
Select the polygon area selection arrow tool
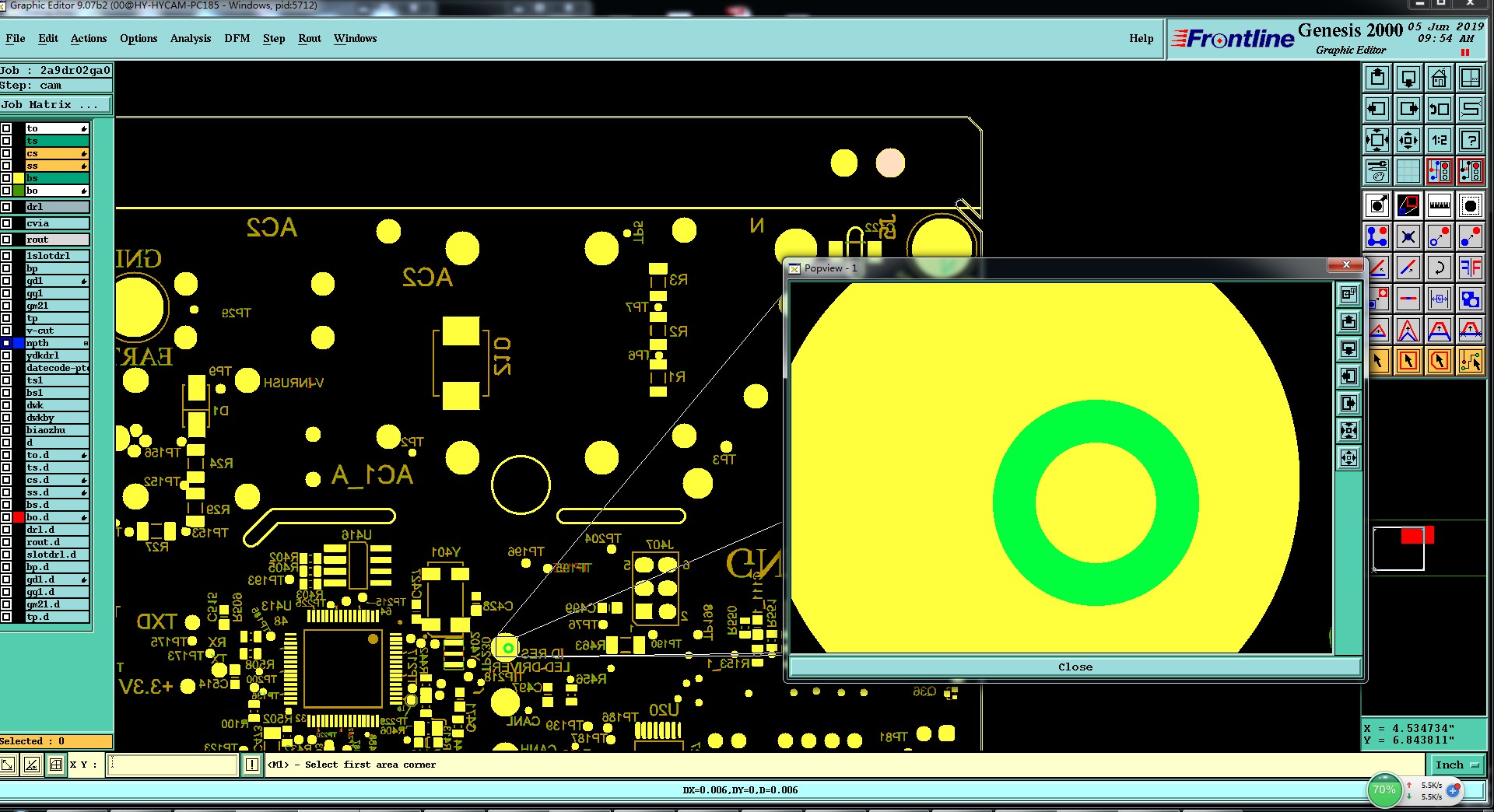1440,361
